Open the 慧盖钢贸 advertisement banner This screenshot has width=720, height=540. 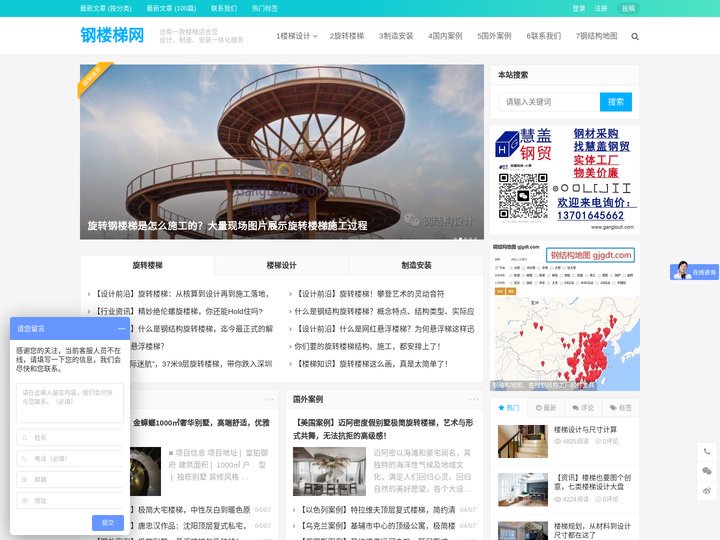pos(565,180)
